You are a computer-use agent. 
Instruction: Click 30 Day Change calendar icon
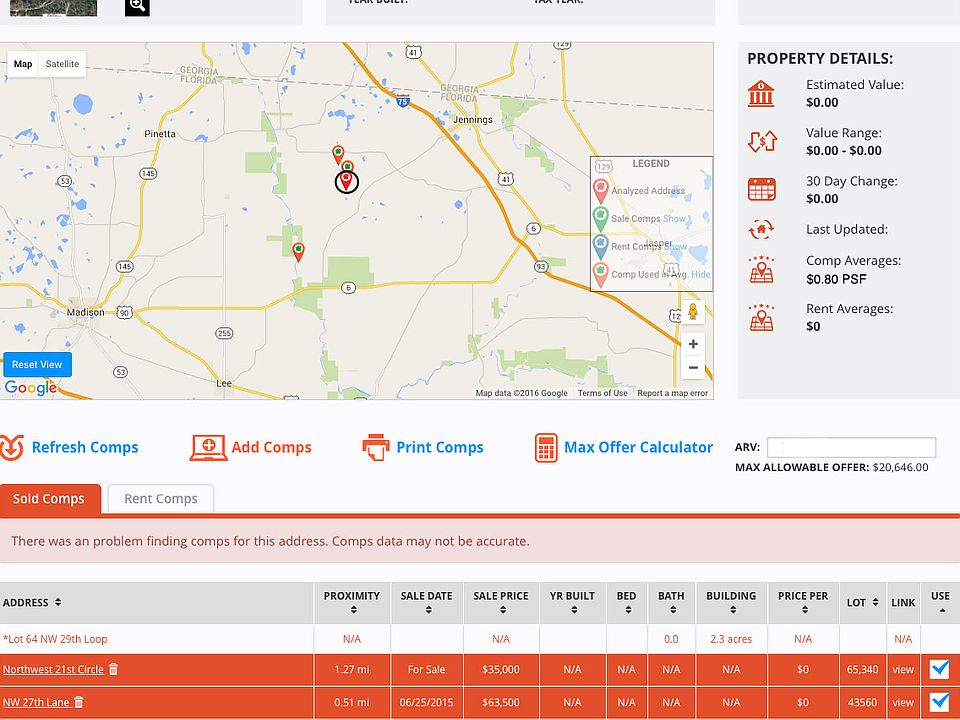pyautogui.click(x=762, y=189)
